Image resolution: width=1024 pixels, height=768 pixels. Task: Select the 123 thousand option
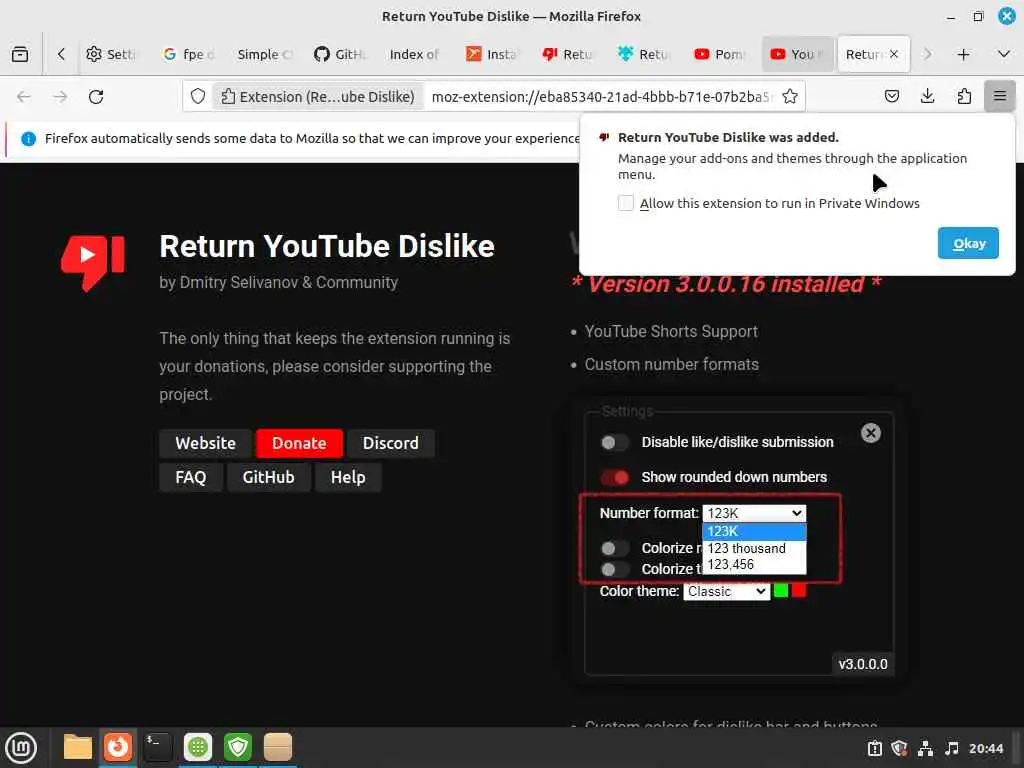tap(754, 548)
